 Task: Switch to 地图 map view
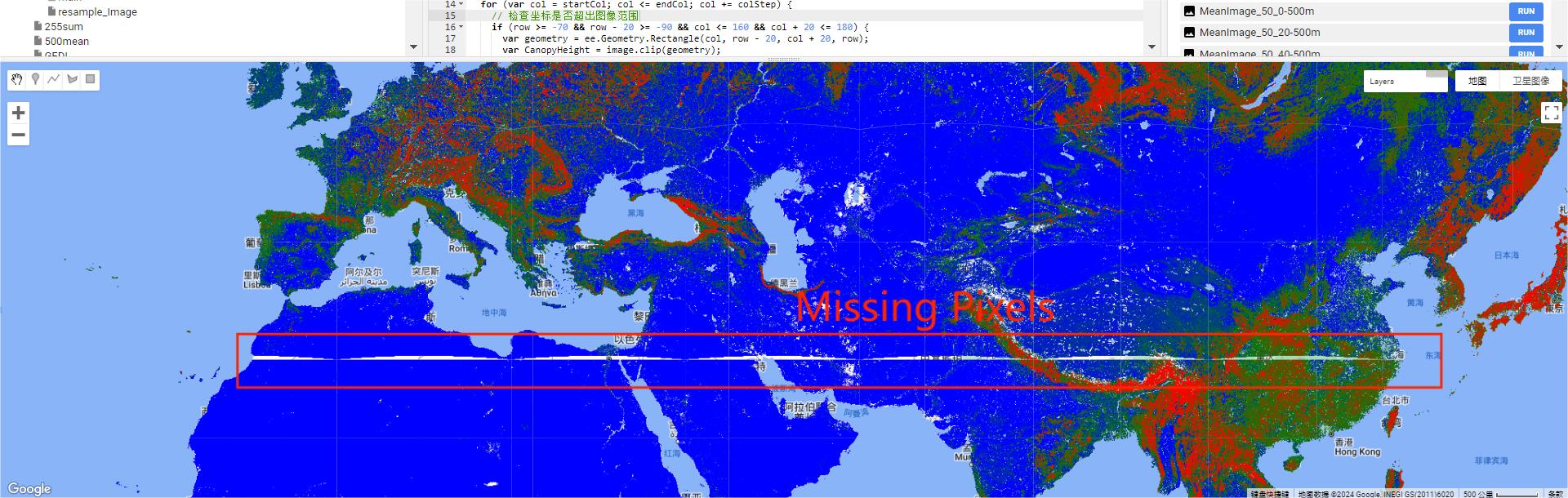pos(1477,81)
